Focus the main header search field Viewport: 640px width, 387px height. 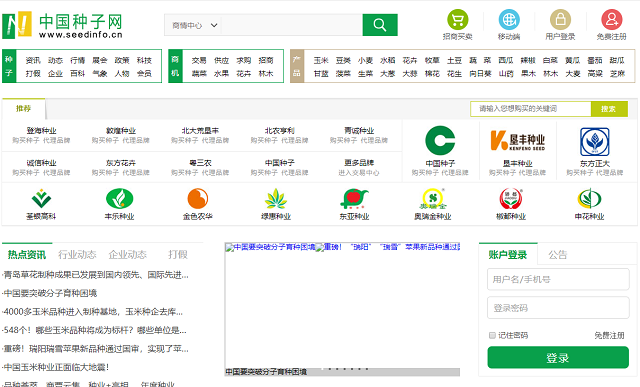coord(292,25)
